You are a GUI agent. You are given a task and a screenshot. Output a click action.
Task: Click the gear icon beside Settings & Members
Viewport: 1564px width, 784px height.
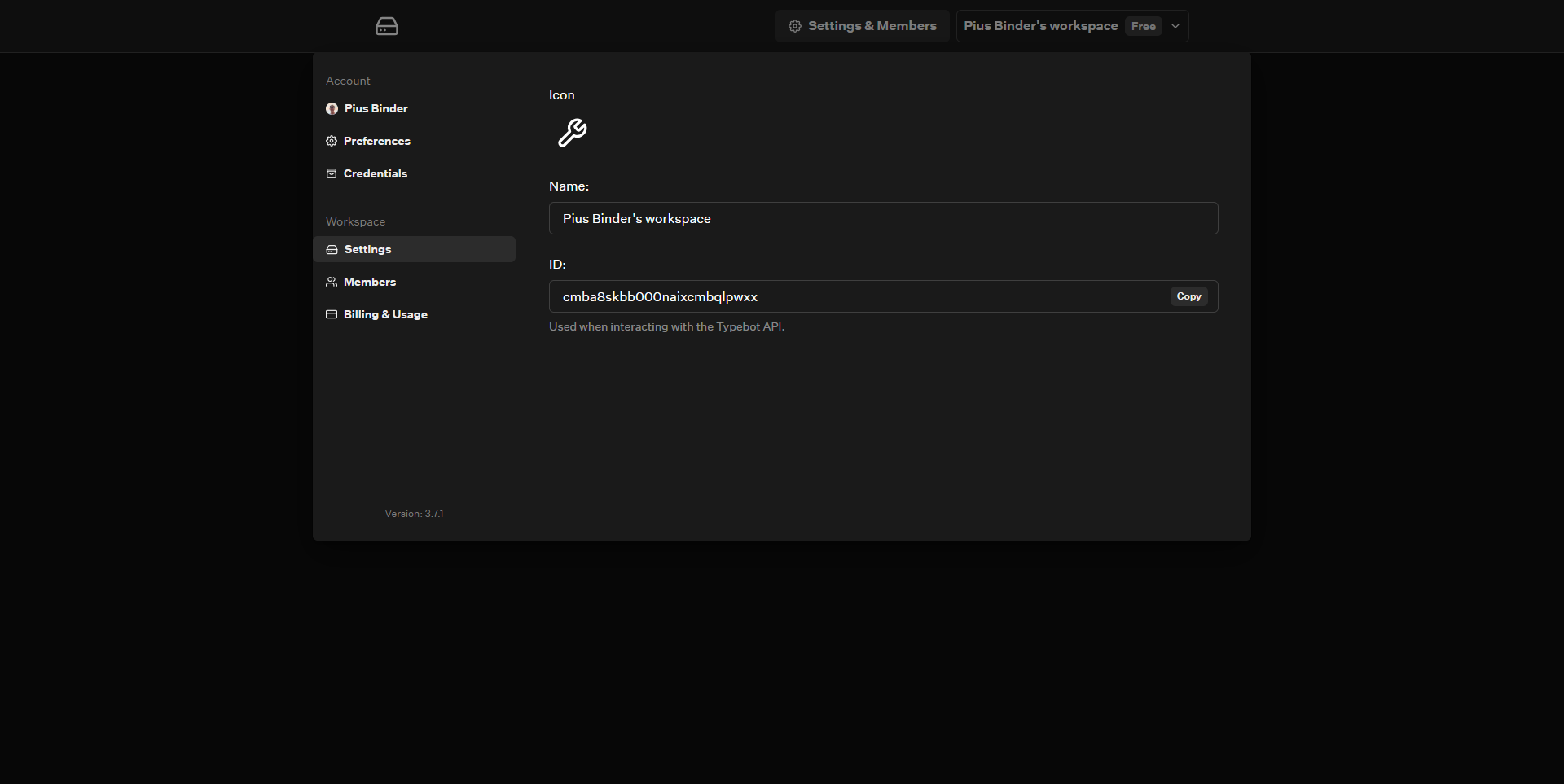[795, 26]
